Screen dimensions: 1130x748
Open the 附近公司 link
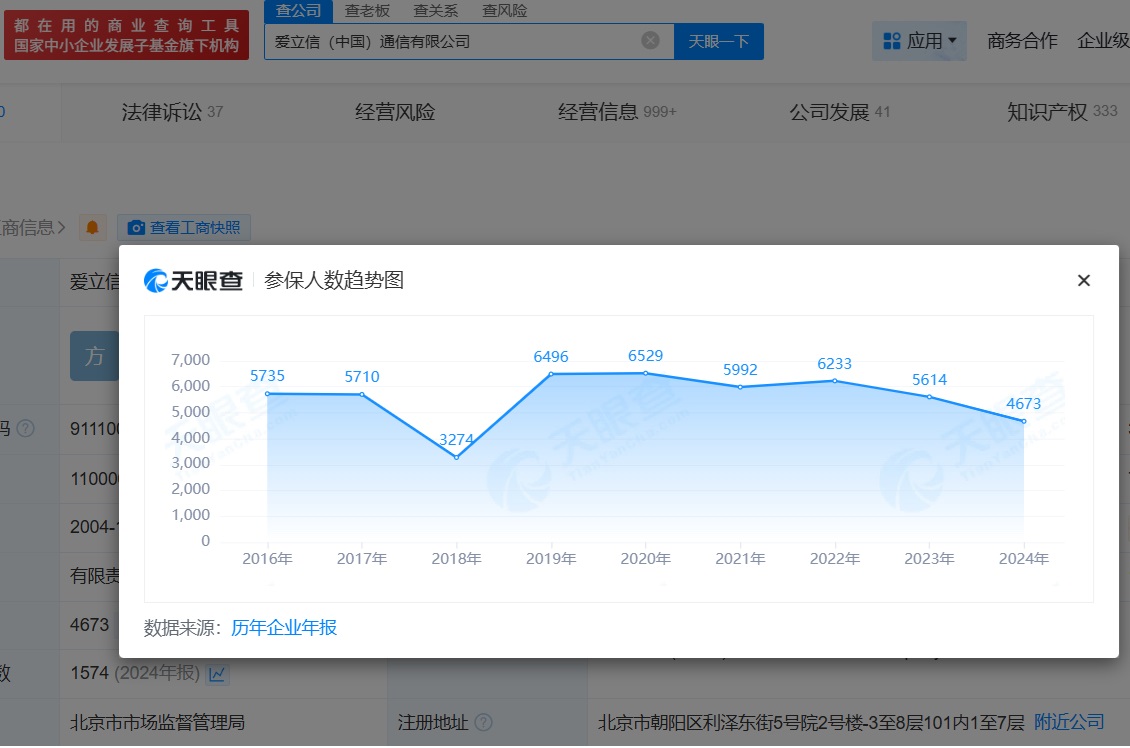pos(1069,722)
